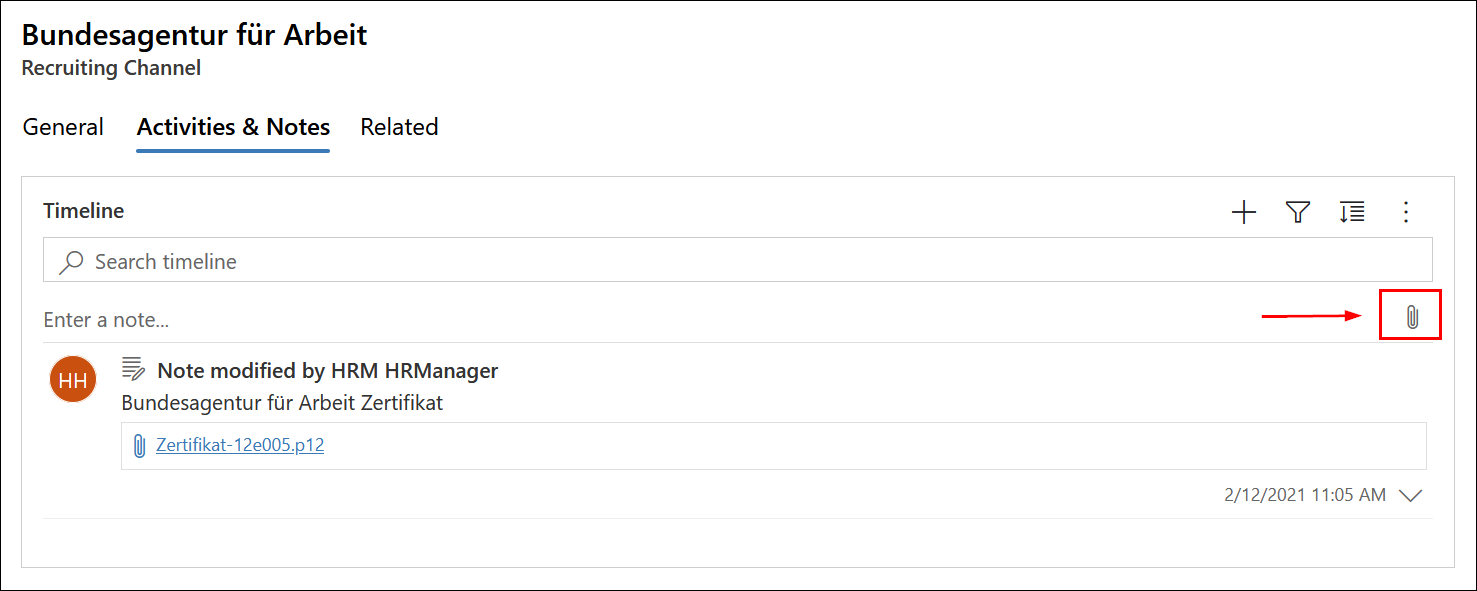Open the Timeline more commands menu
The image size is (1477, 591).
coord(1406,212)
